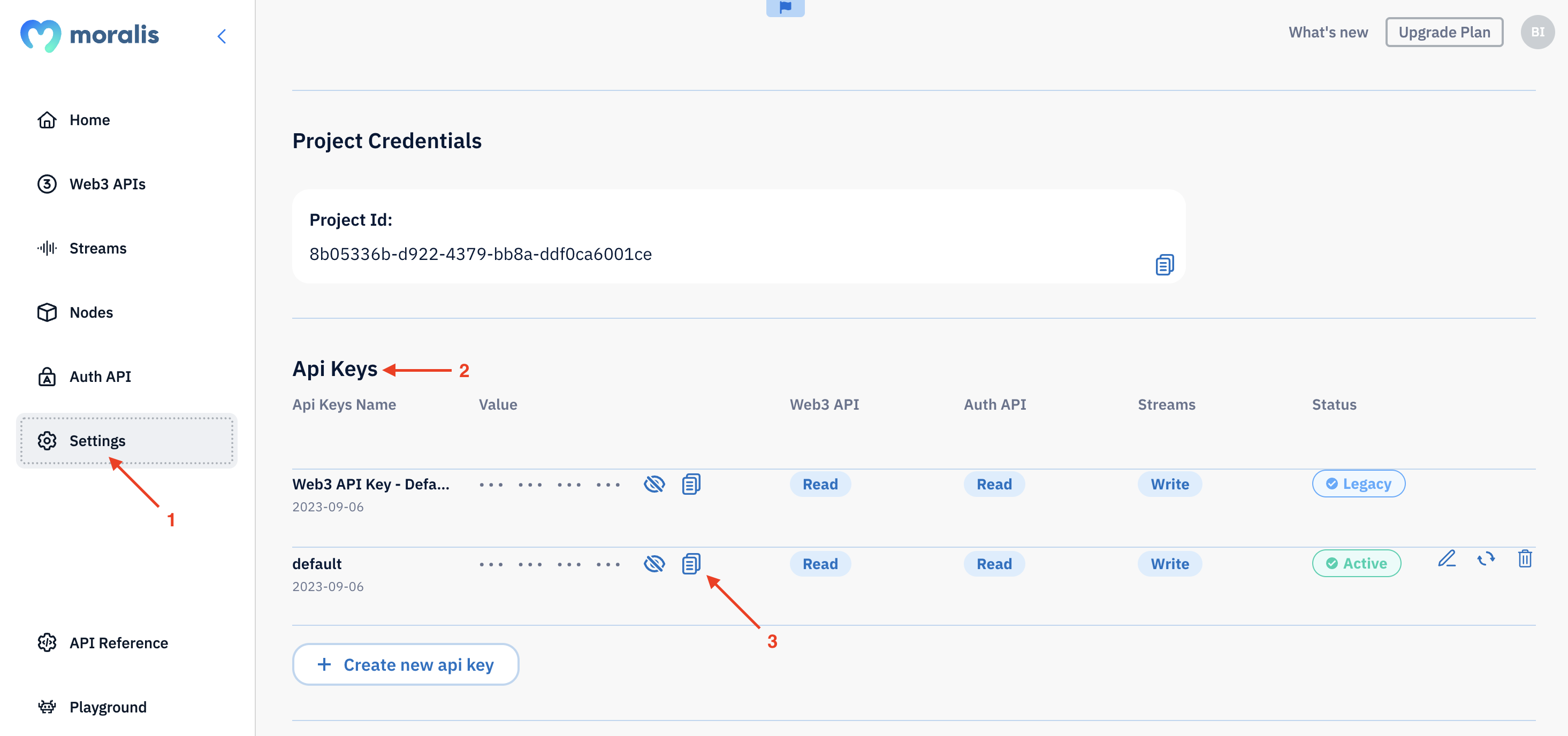
Task: Open the Nodes page
Action: pos(127,312)
